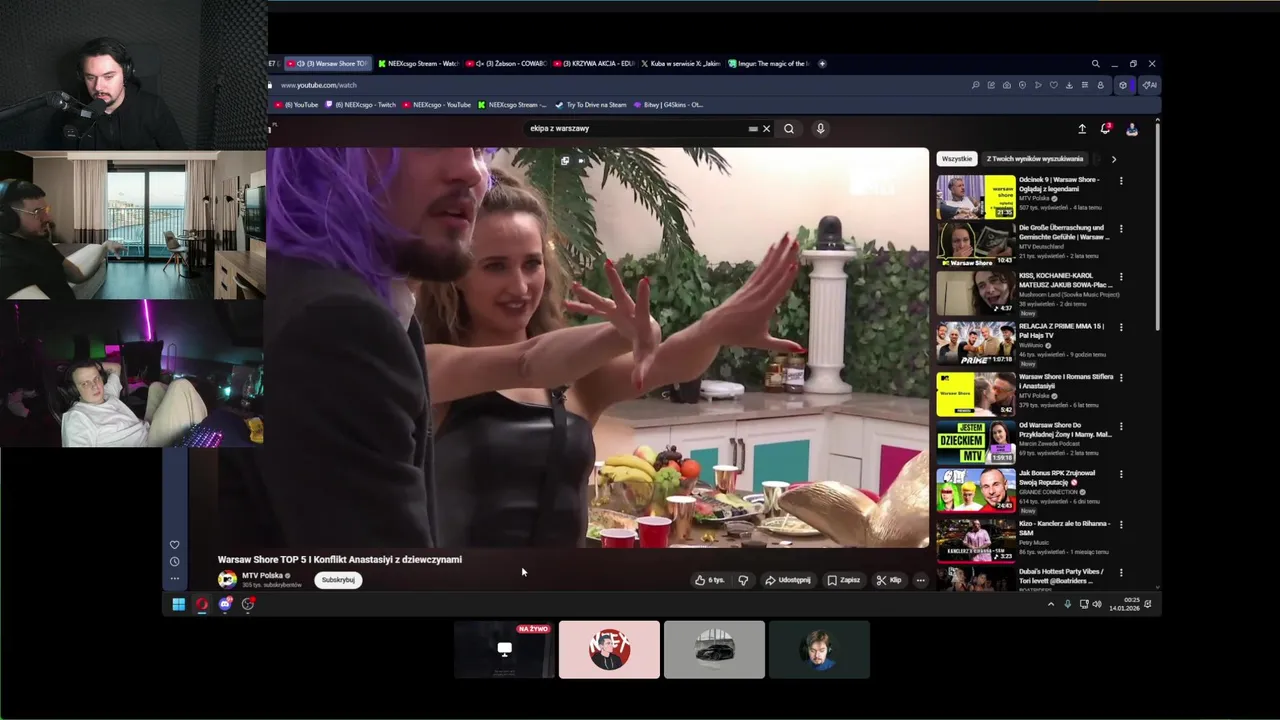The width and height of the screenshot is (1280, 720).
Task: Click the address bar download icon
Action: coord(1069,85)
